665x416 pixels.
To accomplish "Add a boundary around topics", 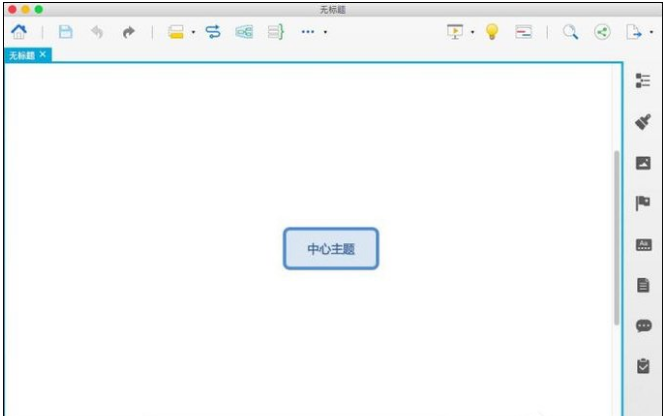I will (244, 32).
